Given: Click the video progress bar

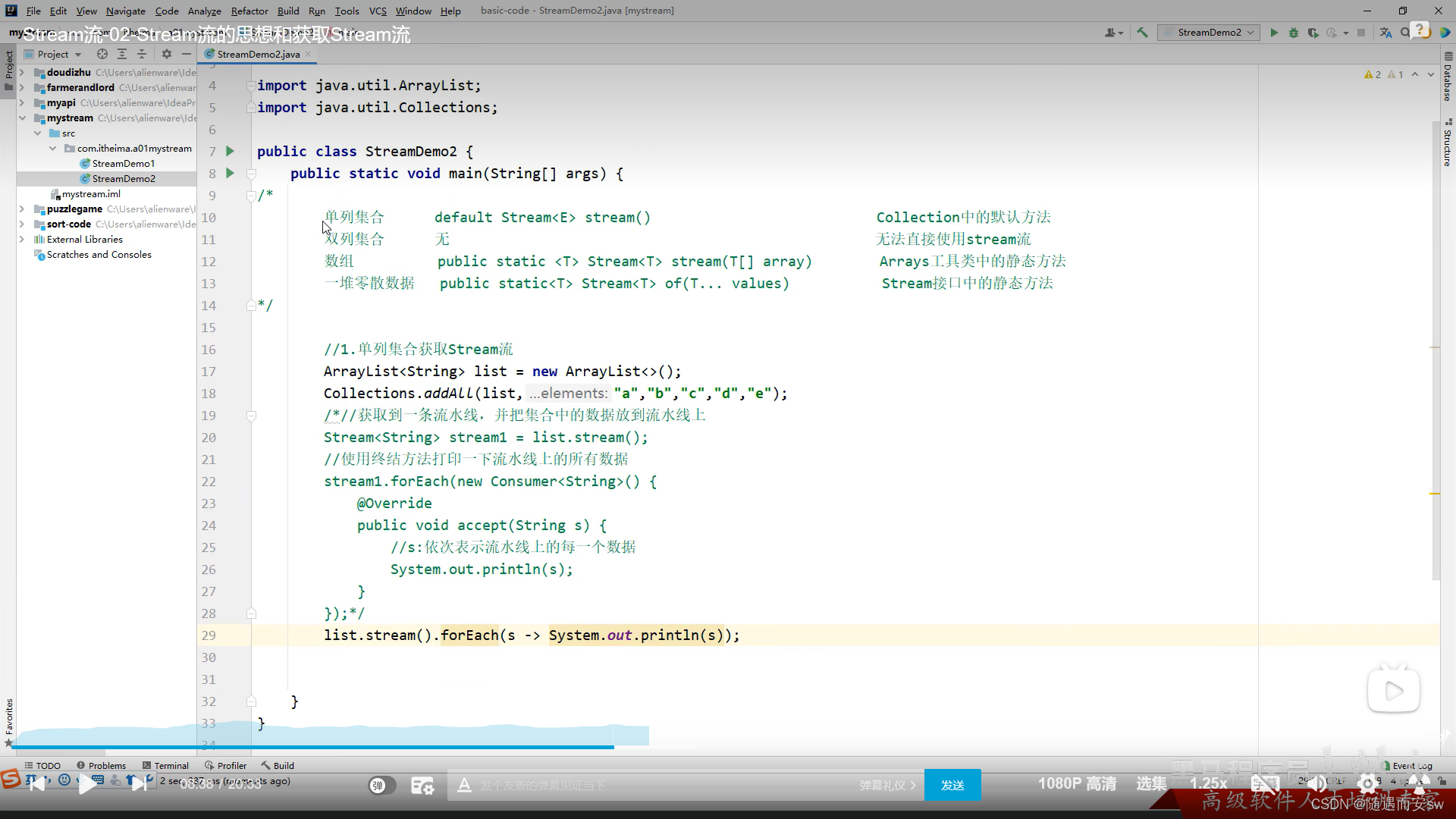Looking at the screenshot, I should pyautogui.click(x=455, y=748).
